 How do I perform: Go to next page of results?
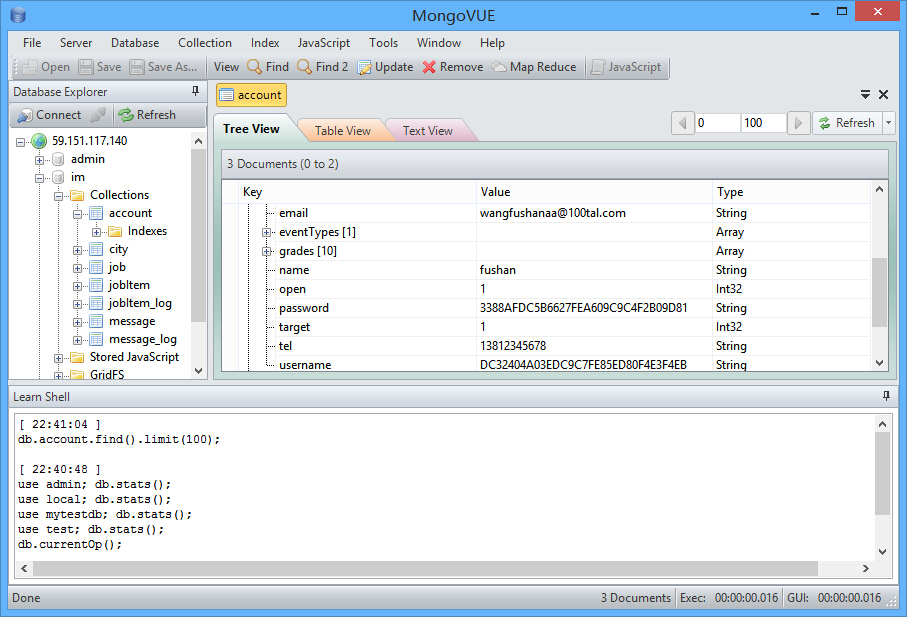[x=798, y=123]
